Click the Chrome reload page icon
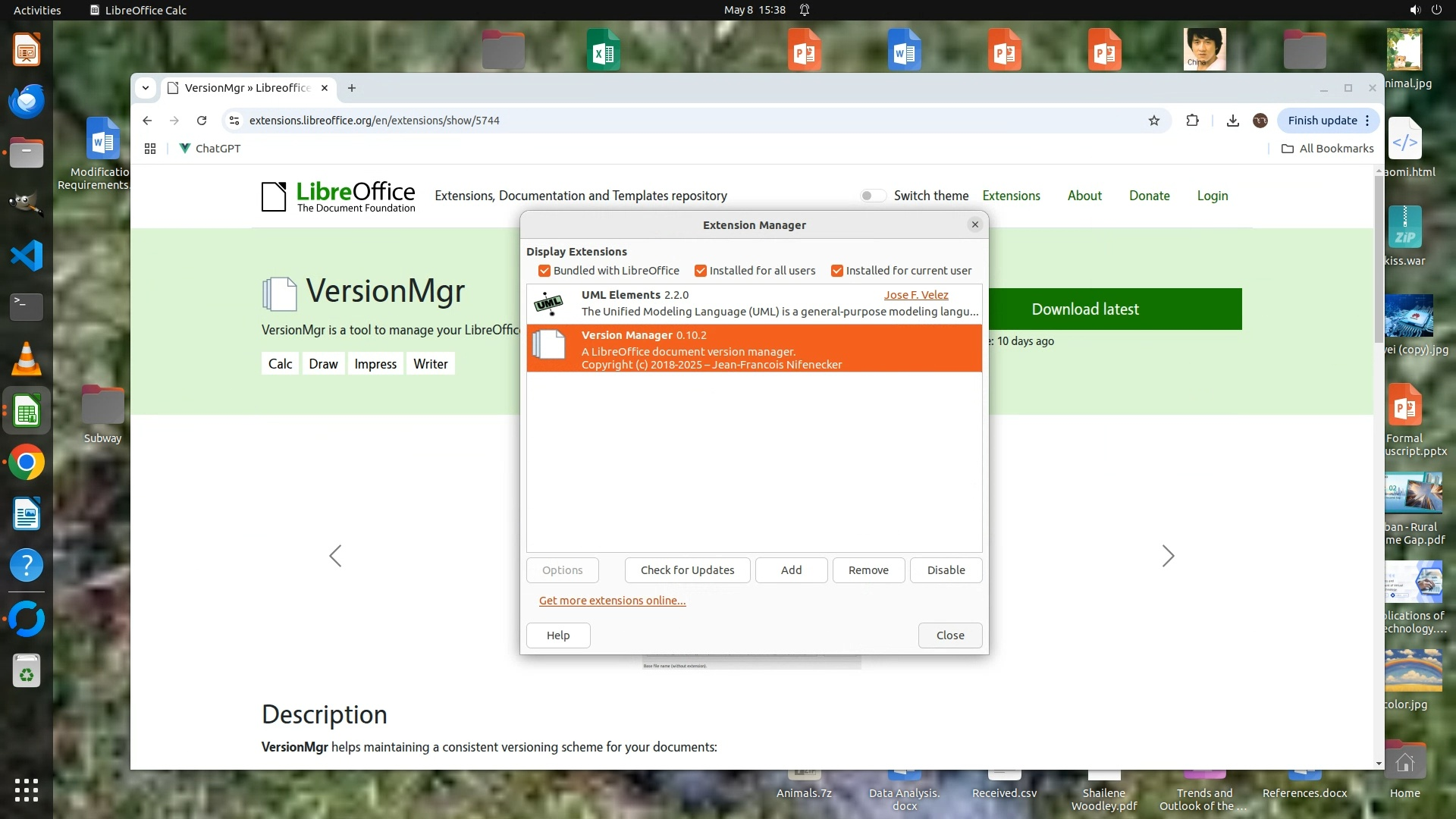 coord(202,121)
